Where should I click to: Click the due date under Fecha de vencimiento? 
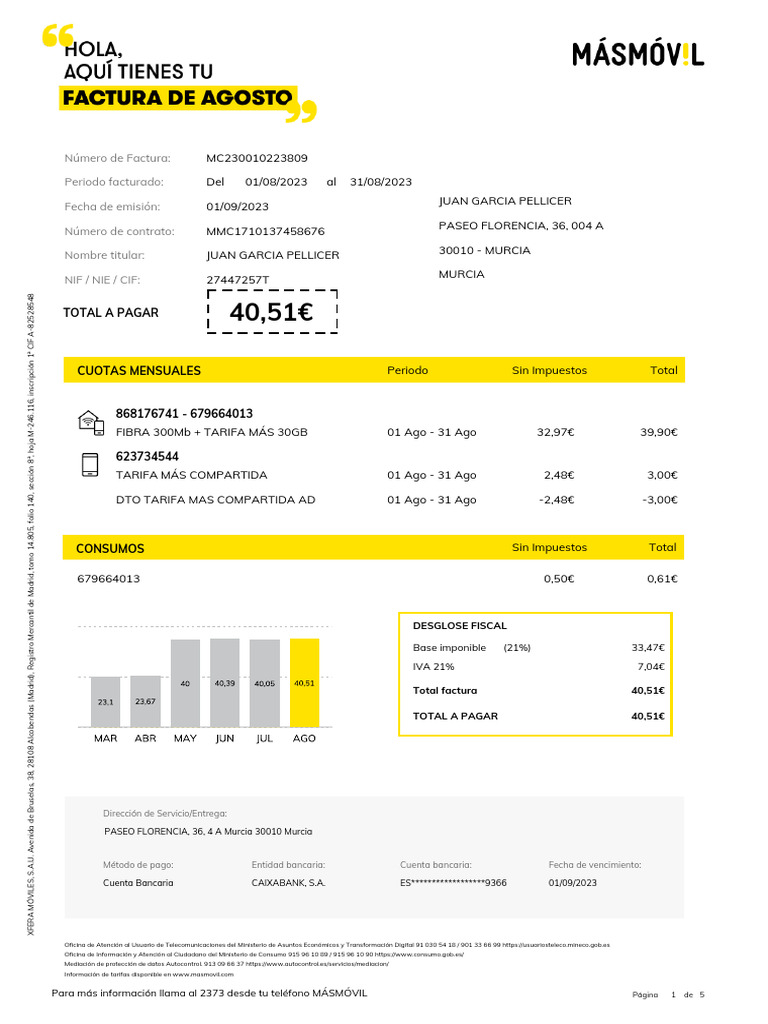click(x=573, y=883)
